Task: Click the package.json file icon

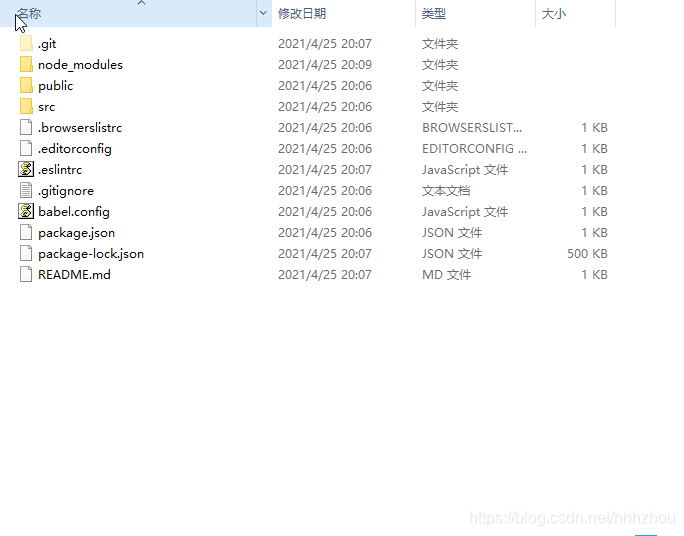Action: tap(26, 232)
